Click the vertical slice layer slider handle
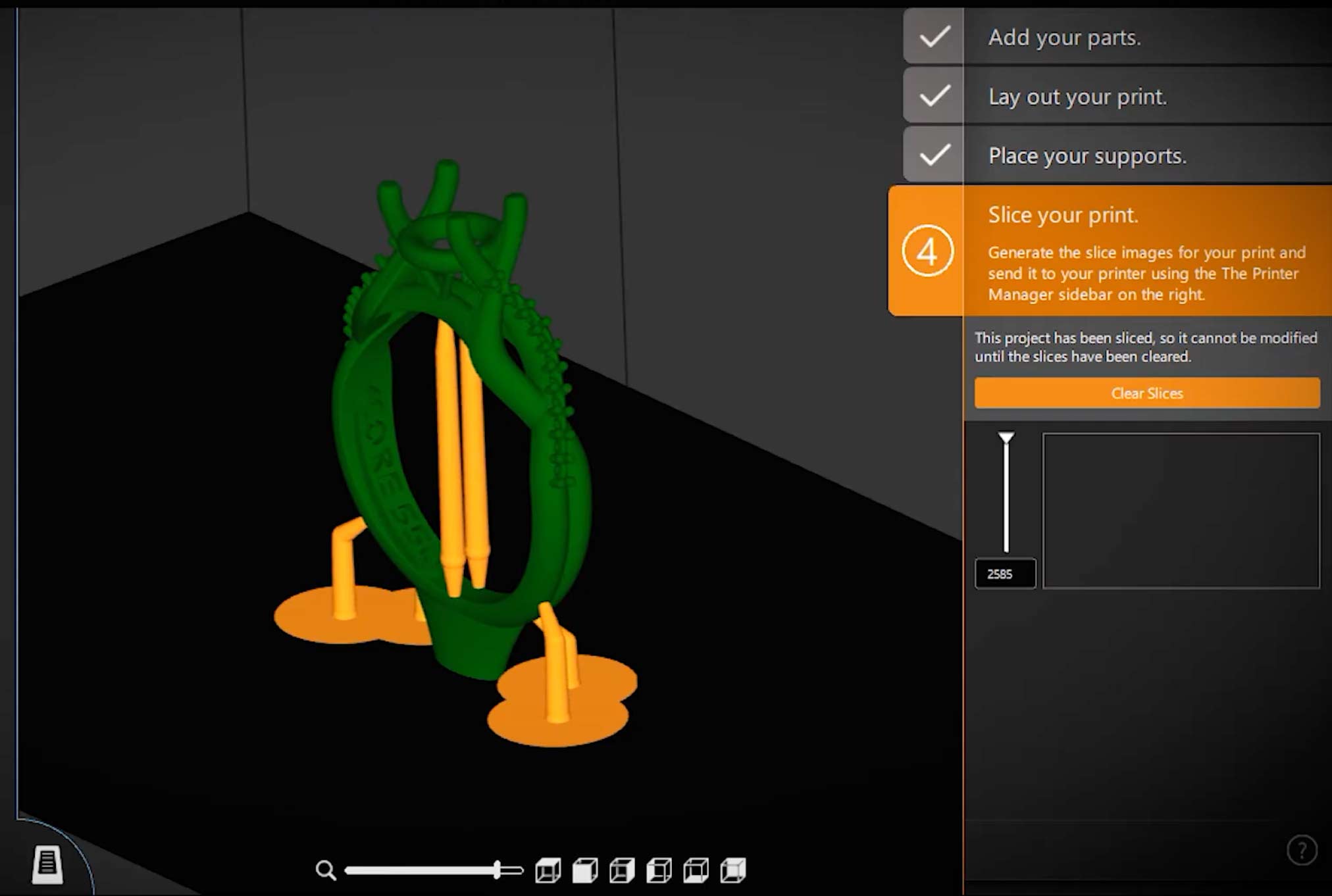Image resolution: width=1332 pixels, height=896 pixels. coord(1006,437)
